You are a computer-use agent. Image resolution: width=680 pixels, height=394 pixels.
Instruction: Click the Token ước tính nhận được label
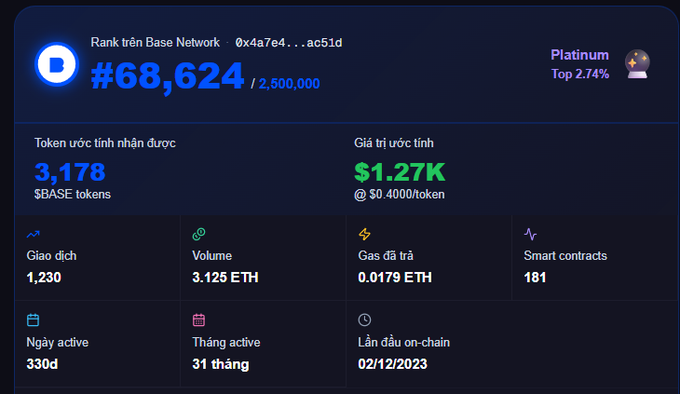[105, 143]
